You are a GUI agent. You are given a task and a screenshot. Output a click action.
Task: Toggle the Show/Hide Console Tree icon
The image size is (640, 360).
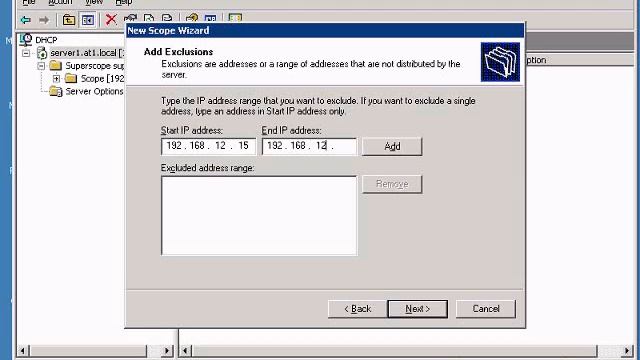point(88,20)
